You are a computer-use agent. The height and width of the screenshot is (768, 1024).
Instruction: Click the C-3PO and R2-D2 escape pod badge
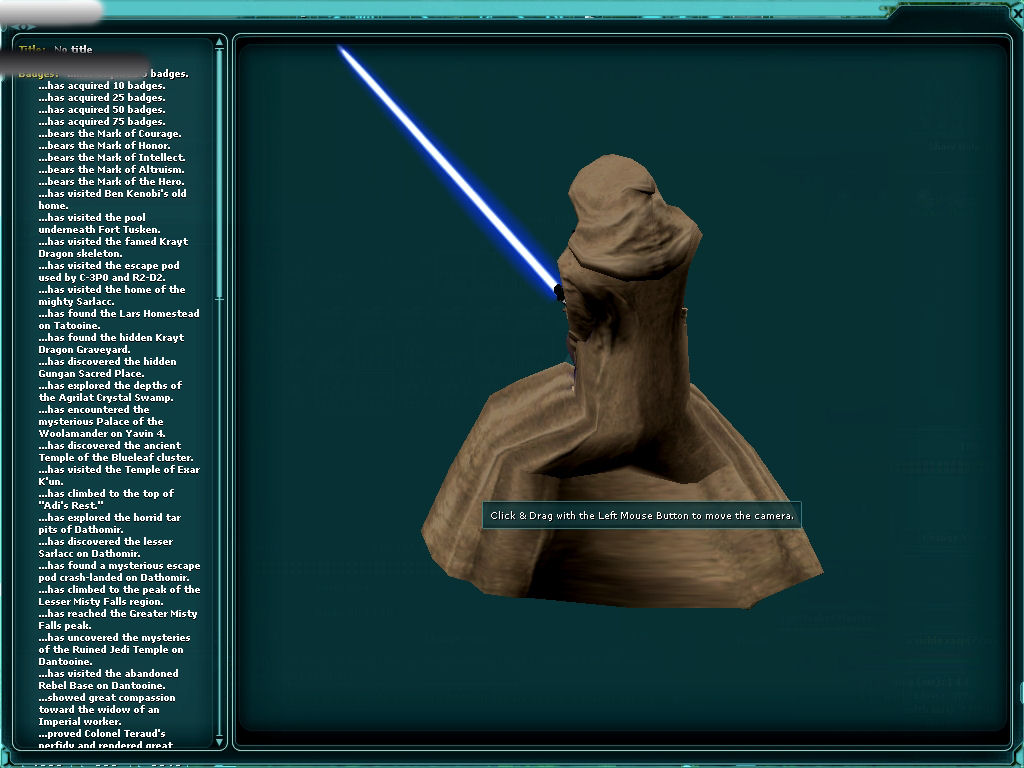pos(109,272)
